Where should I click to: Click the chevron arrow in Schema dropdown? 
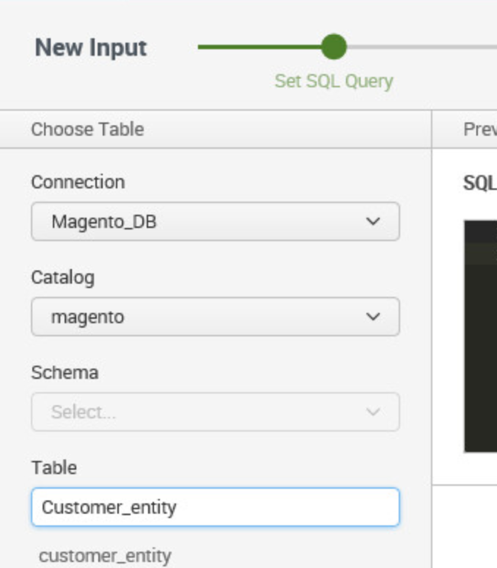pos(373,412)
